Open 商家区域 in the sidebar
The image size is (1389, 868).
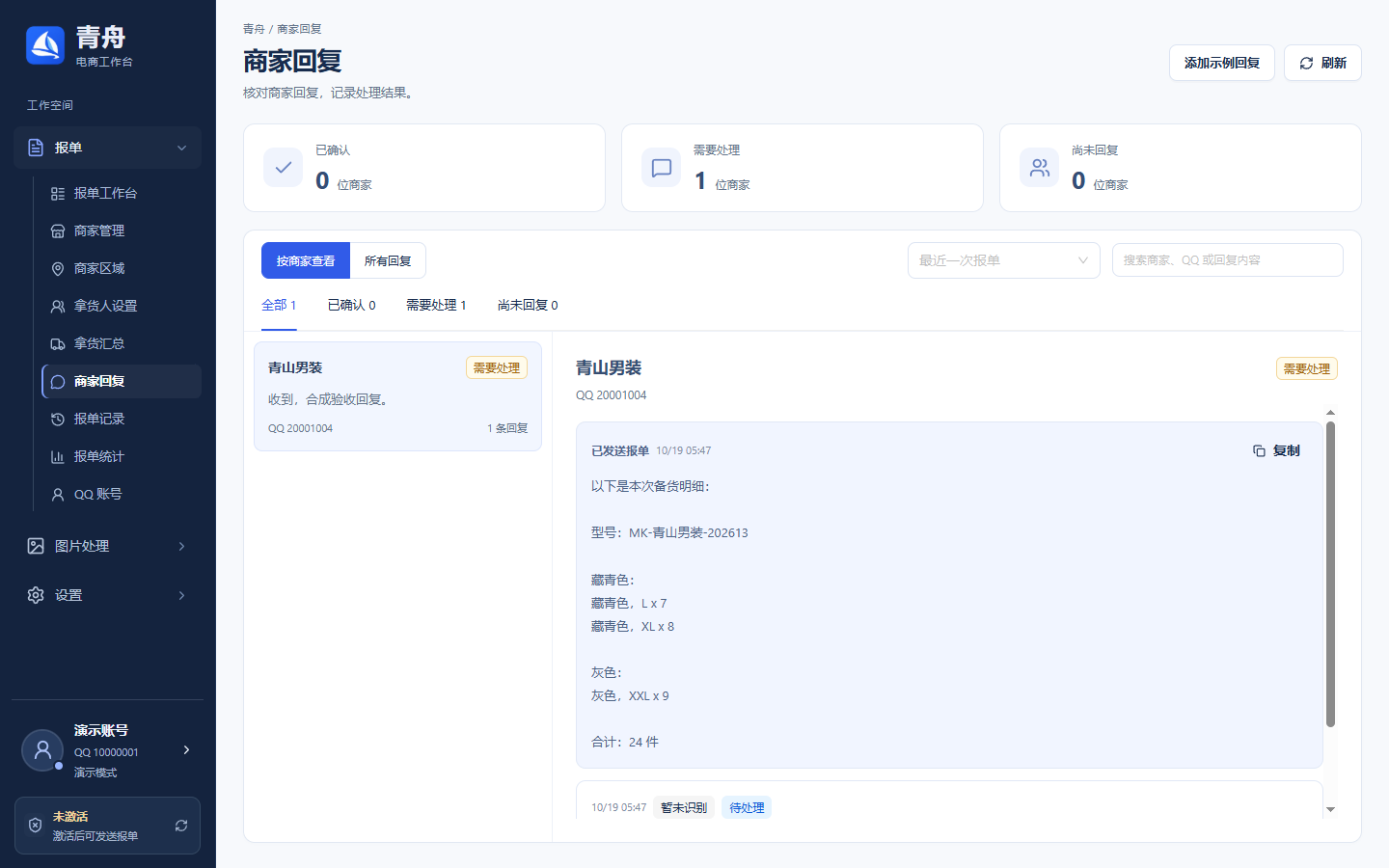tap(122, 268)
